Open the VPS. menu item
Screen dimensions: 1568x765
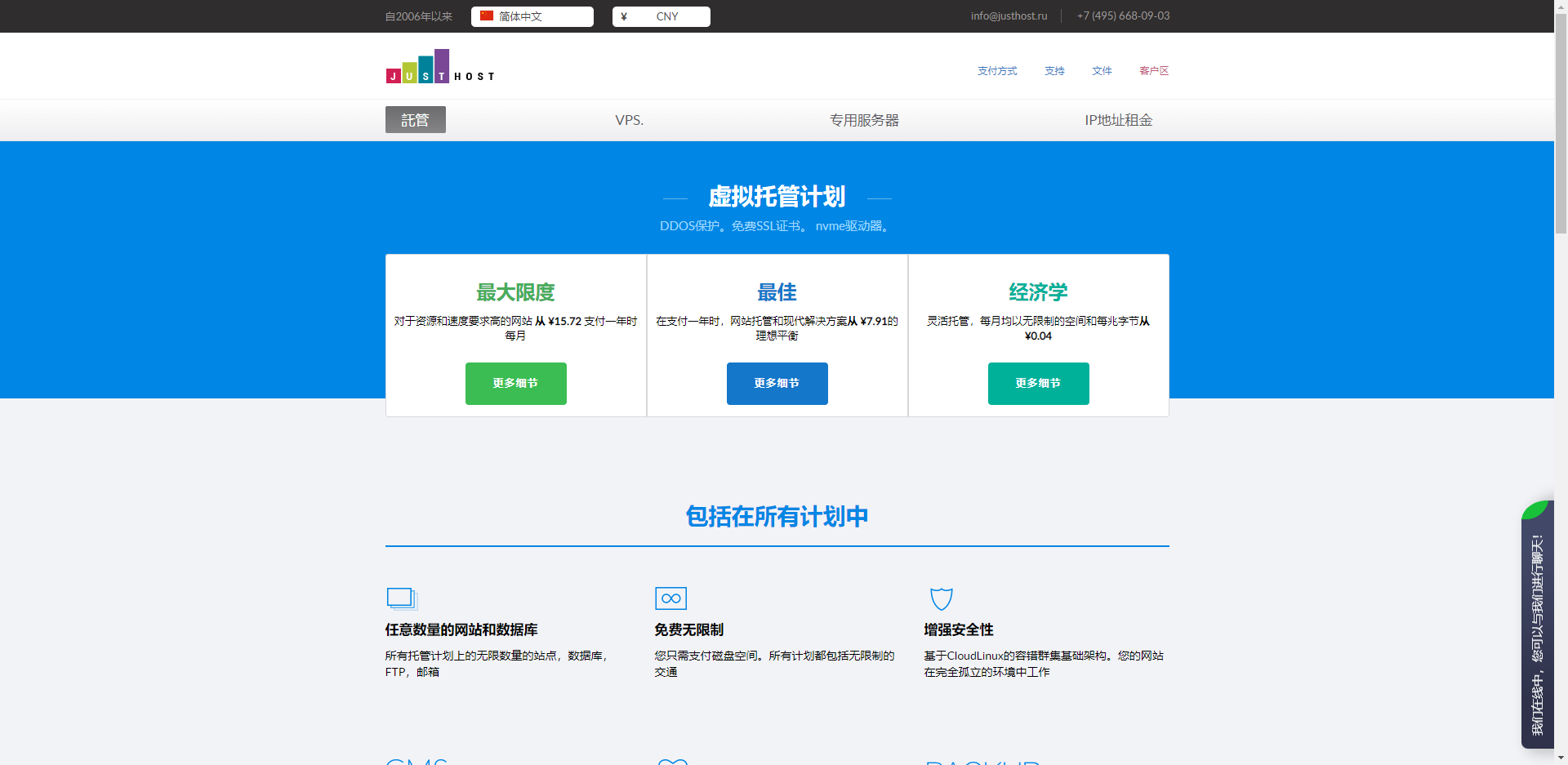coord(629,120)
